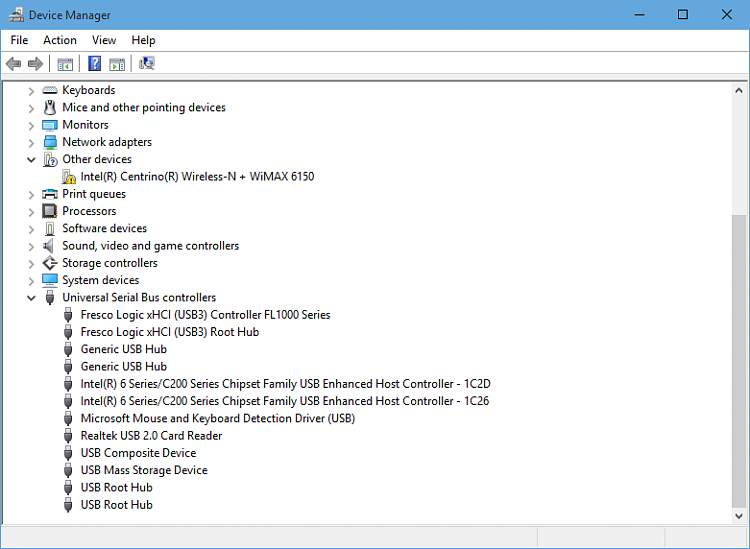This screenshot has width=750, height=549.
Task: Expand the Storage controllers category
Action: point(31,264)
